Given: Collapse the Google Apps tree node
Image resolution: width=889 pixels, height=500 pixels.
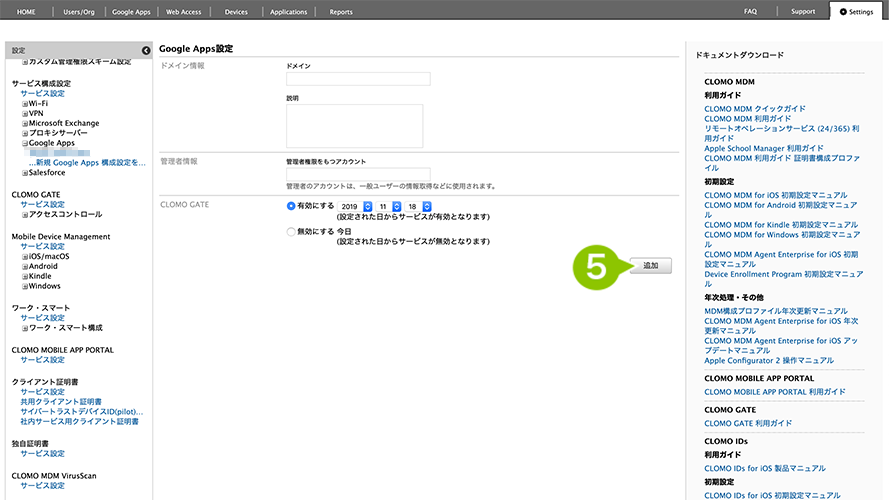Looking at the screenshot, I should 25,143.
